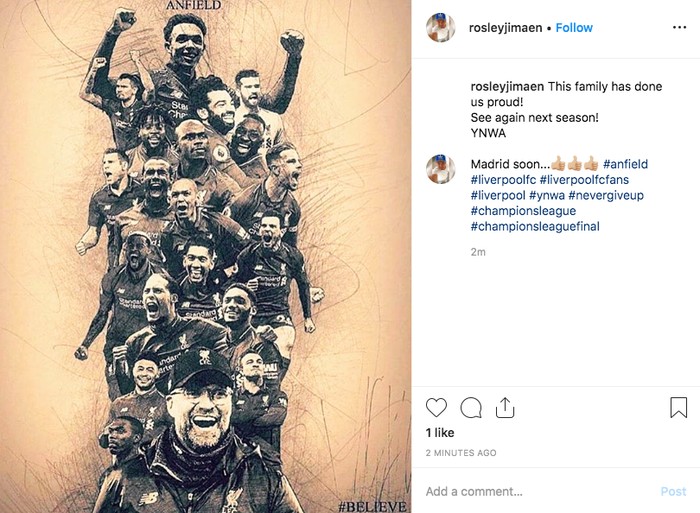The height and width of the screenshot is (513, 700).
Task: Open rosleyjimaen username in post header
Action: point(505,28)
